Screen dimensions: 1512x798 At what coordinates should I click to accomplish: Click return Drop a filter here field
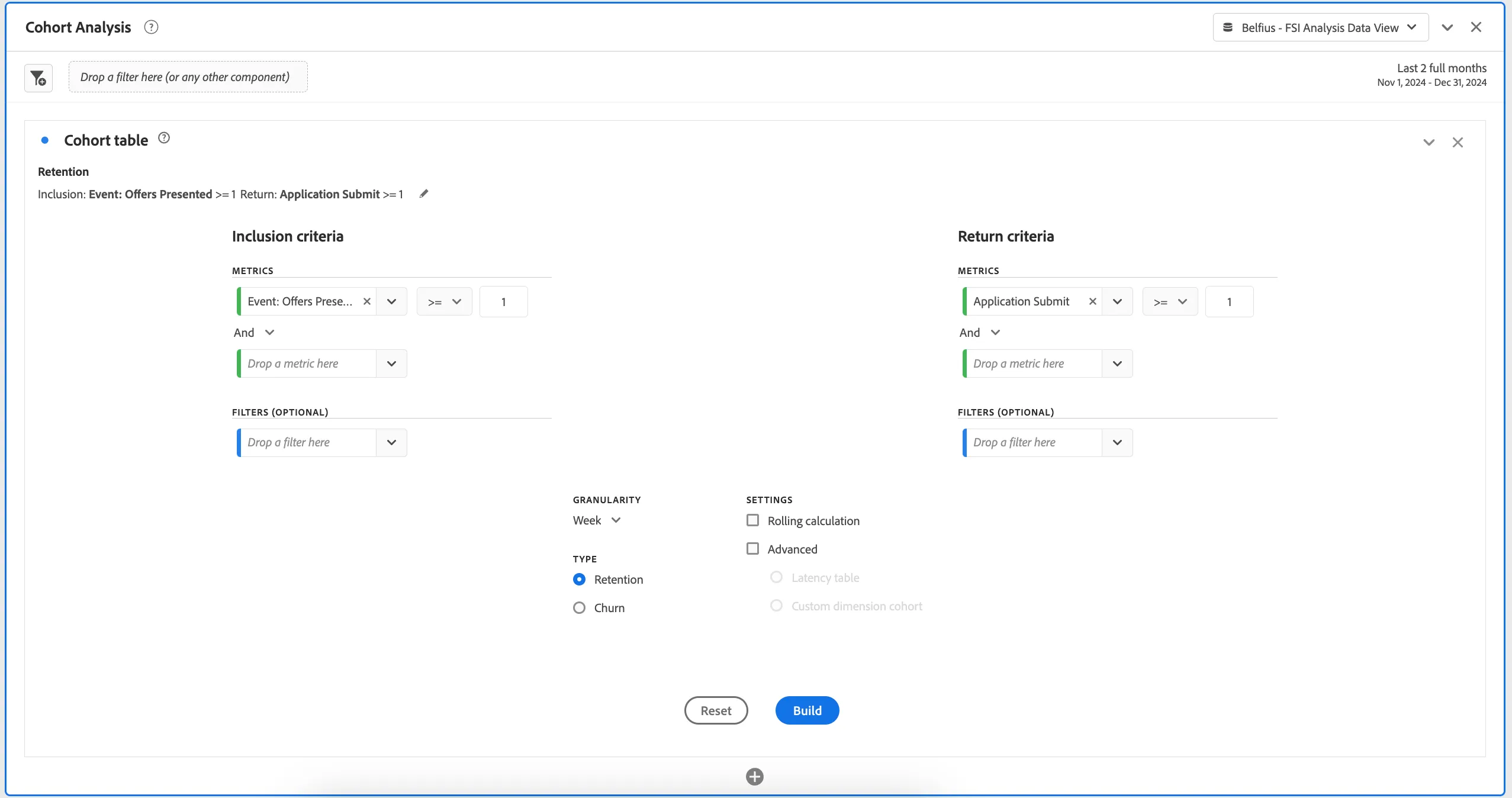1032,442
